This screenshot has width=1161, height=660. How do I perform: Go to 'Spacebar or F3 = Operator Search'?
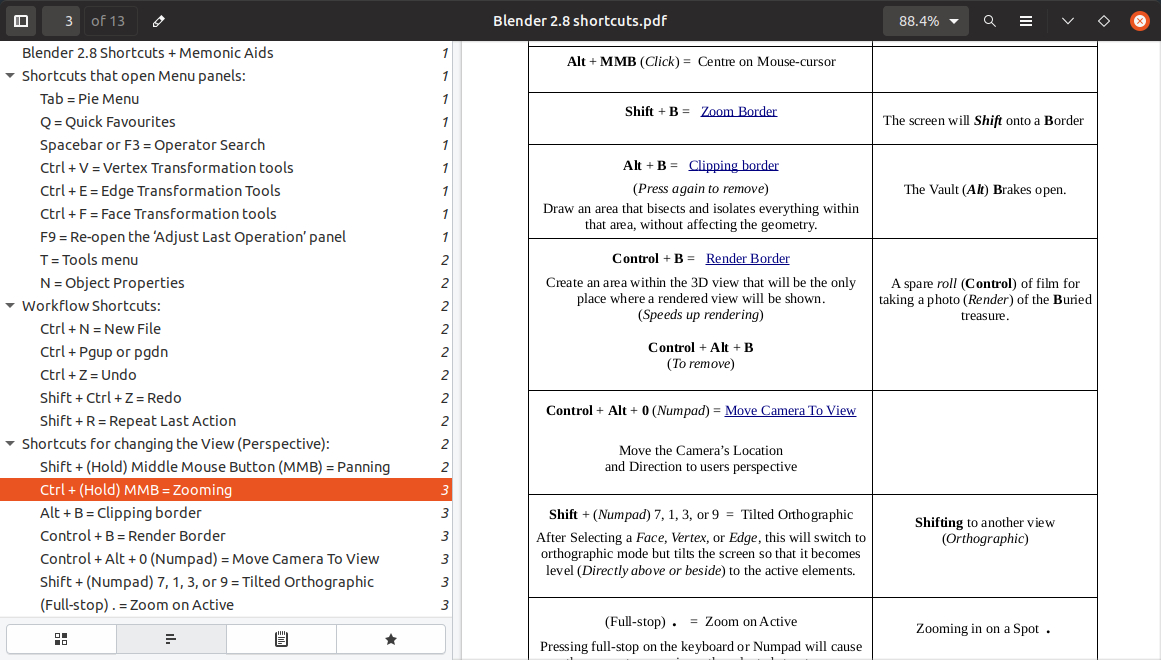tap(226, 144)
